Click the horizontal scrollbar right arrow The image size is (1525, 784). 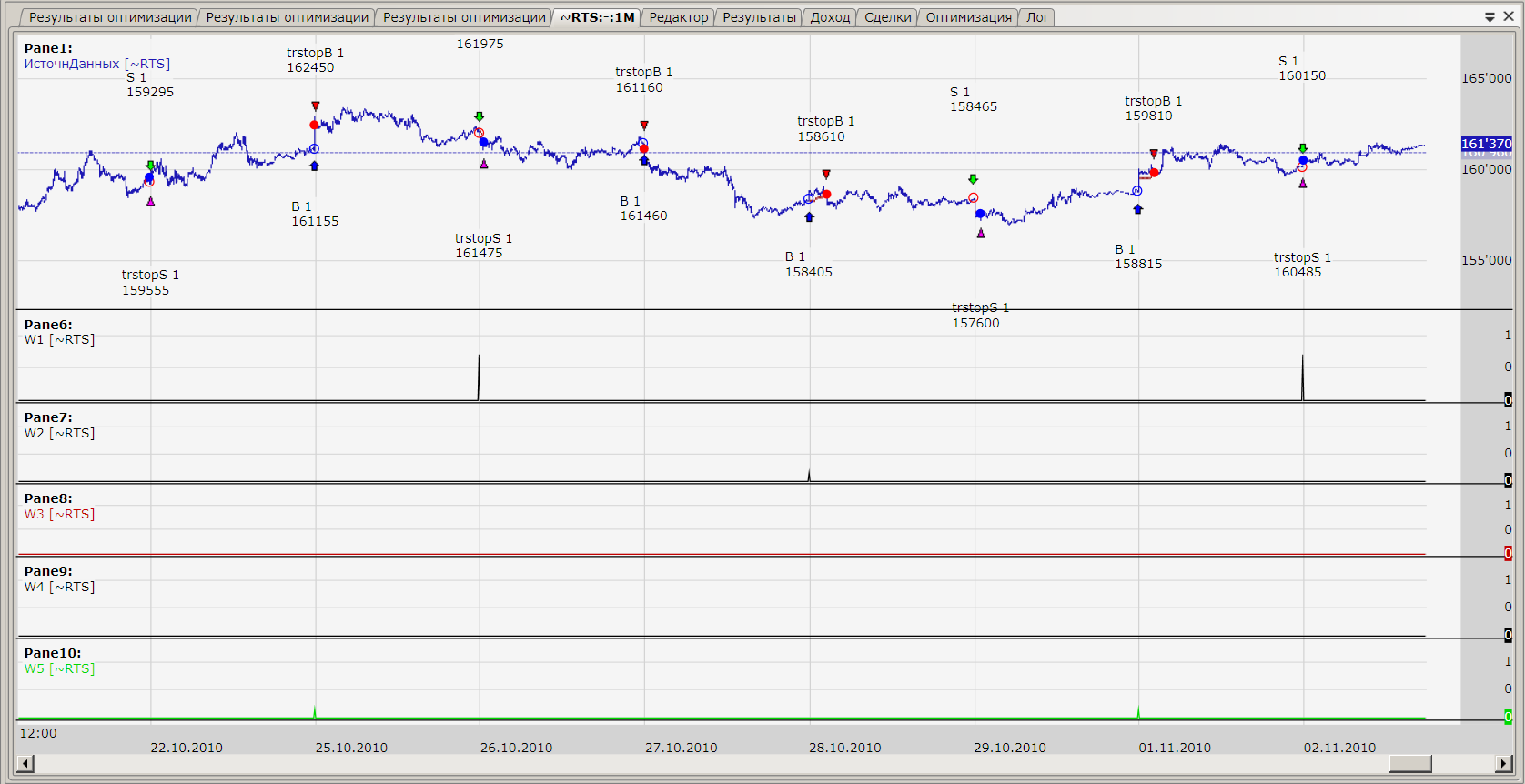[1504, 764]
